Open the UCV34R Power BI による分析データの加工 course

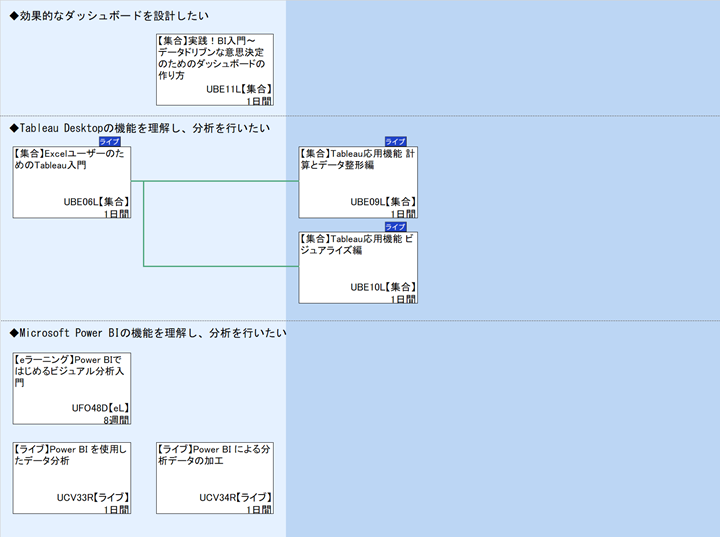[215, 478]
